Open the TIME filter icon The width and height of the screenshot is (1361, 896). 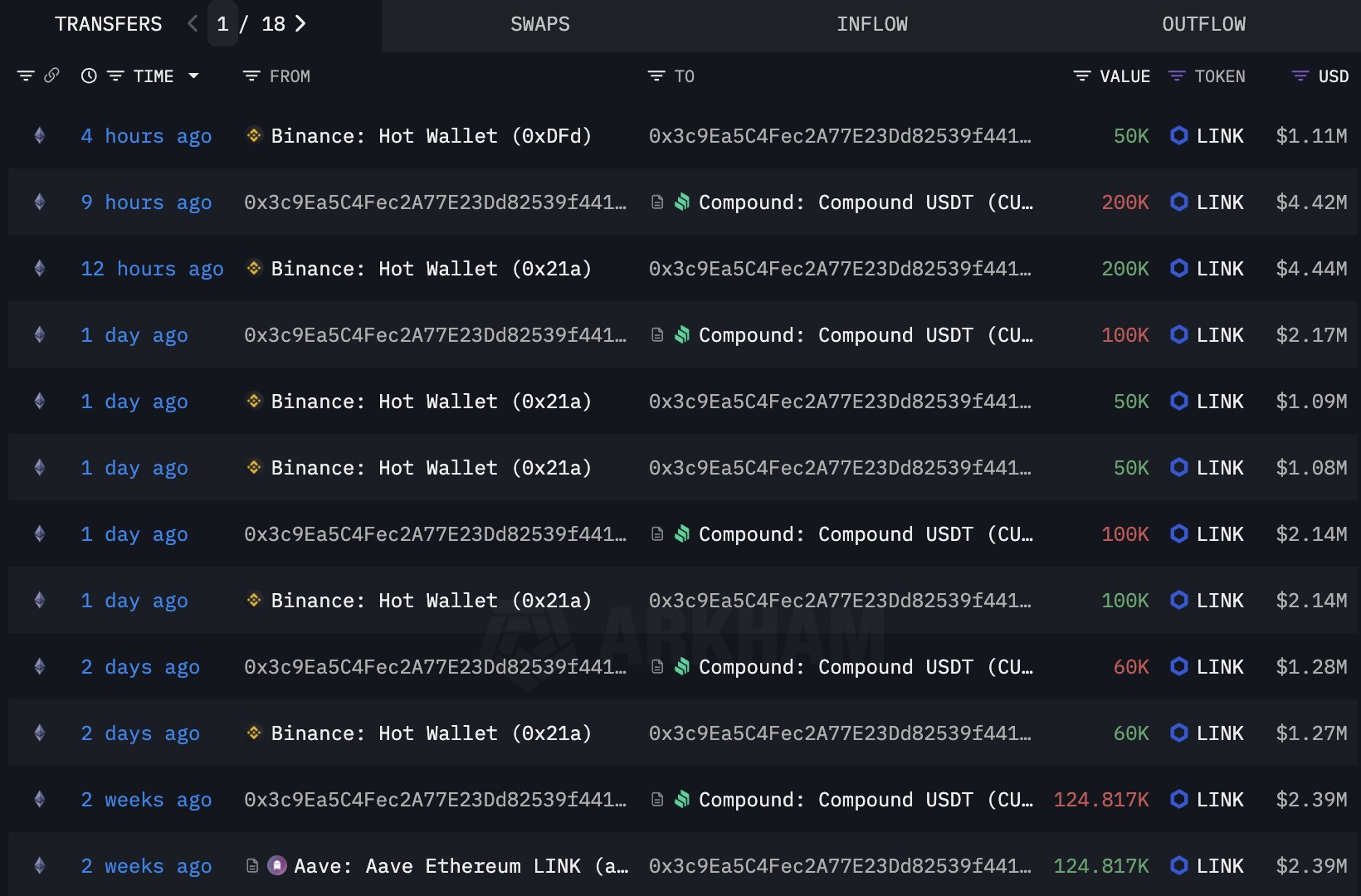pos(115,76)
